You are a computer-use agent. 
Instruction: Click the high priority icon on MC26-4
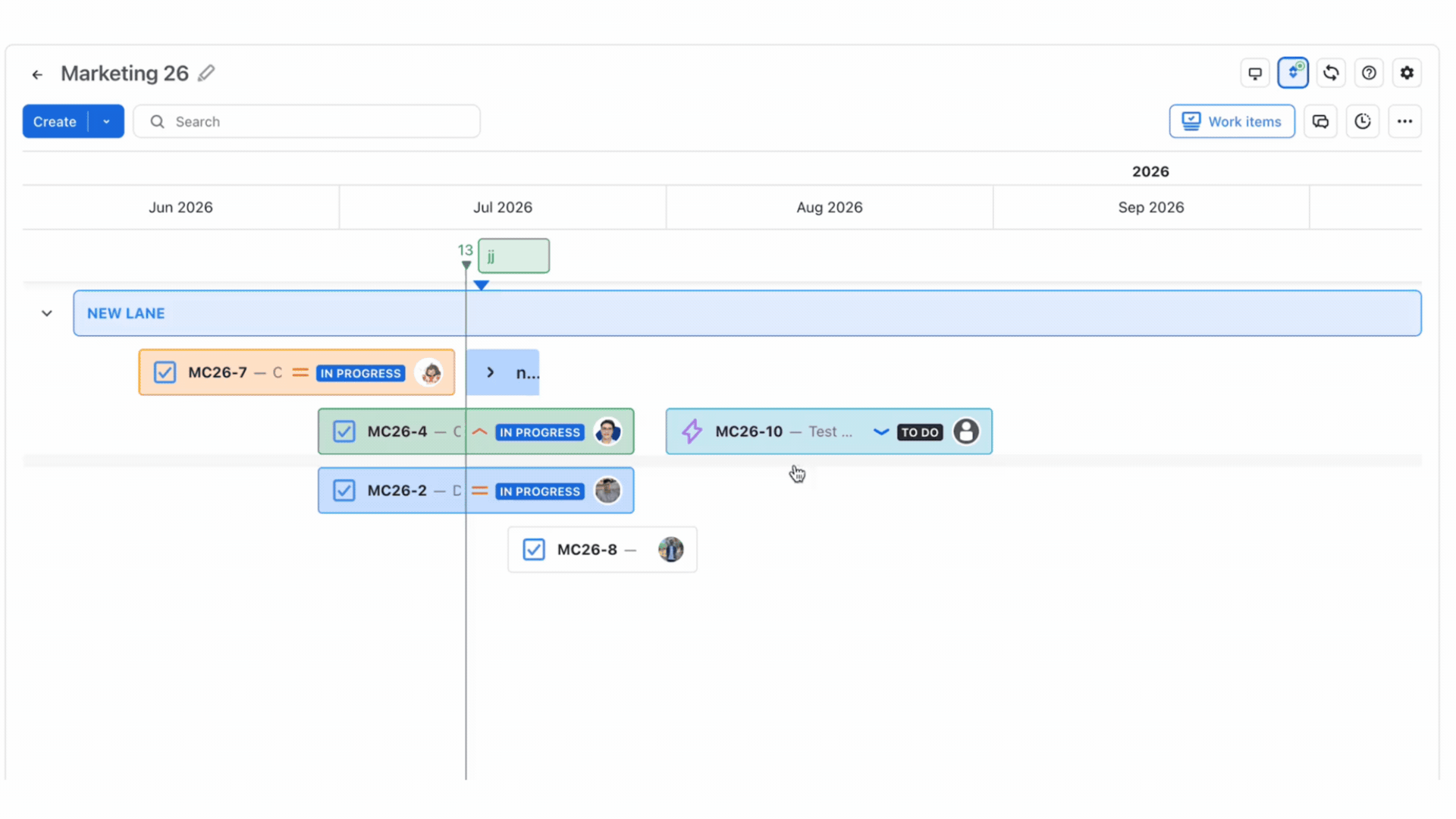[x=479, y=431]
